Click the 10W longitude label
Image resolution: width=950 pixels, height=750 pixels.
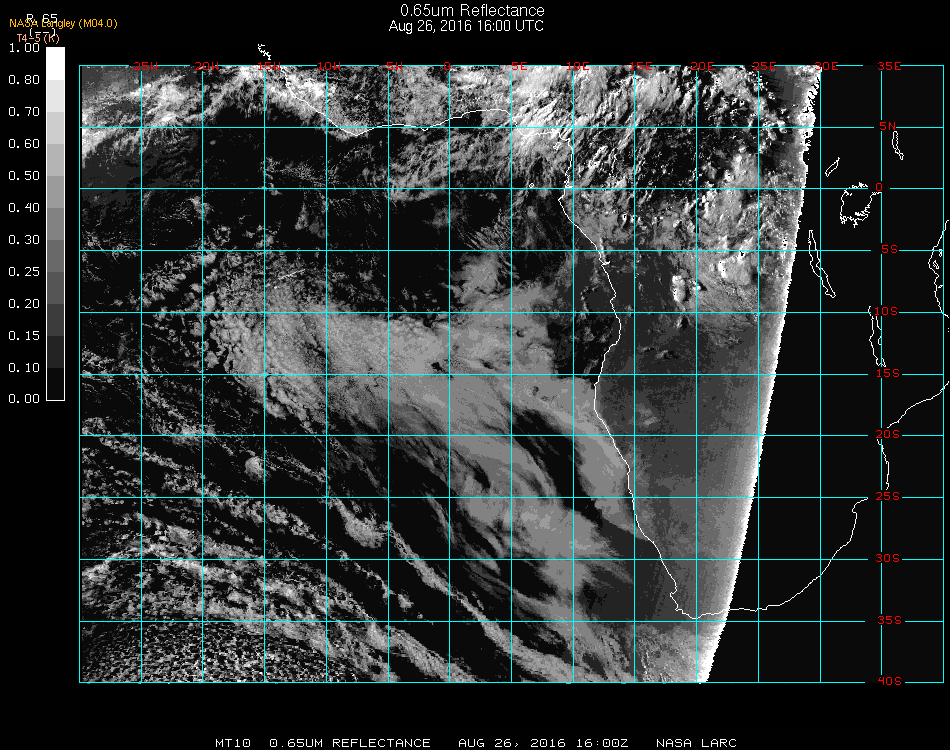pyautogui.click(x=330, y=66)
